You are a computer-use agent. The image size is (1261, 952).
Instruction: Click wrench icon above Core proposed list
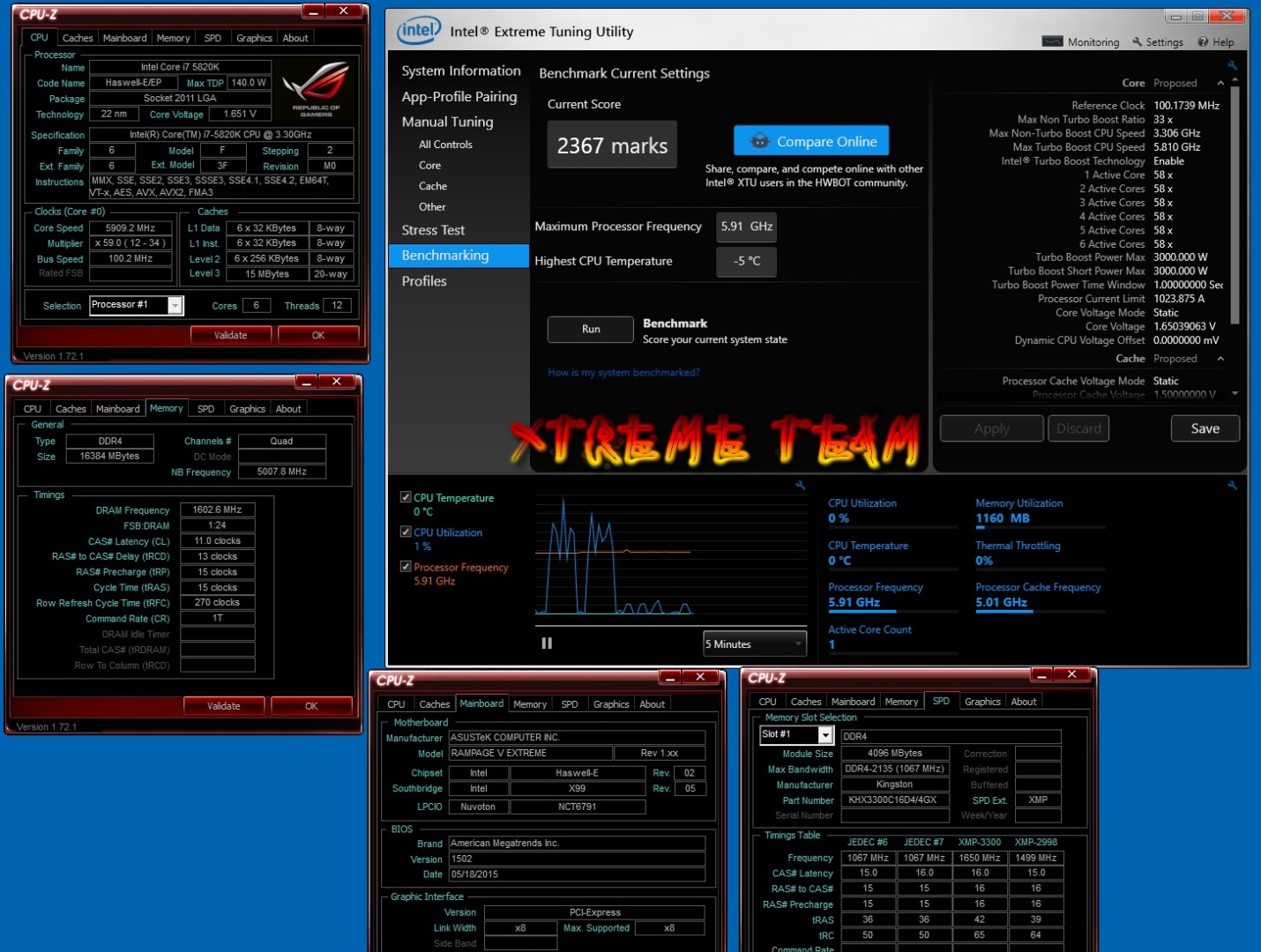[x=1232, y=65]
